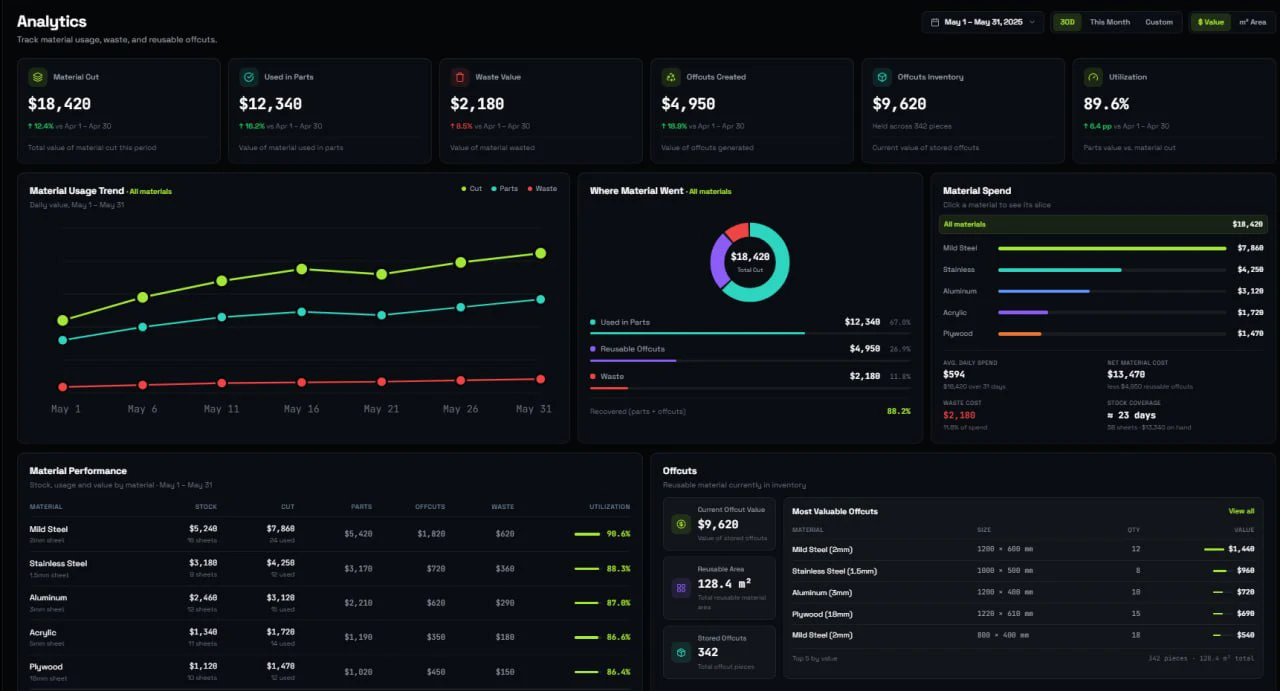Image resolution: width=1280 pixels, height=691 pixels.
Task: Select Aluminum in Material Spend list
Action: 1103,291
